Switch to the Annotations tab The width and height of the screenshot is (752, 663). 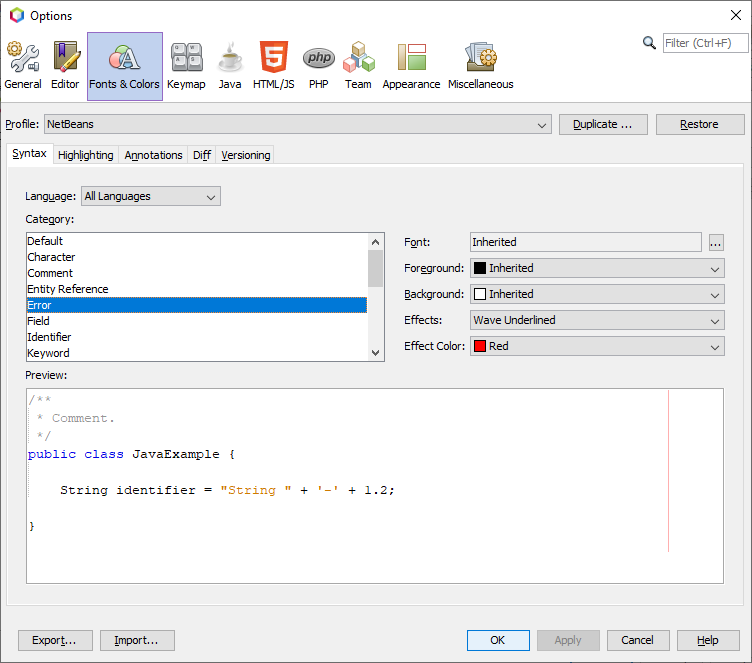point(153,155)
